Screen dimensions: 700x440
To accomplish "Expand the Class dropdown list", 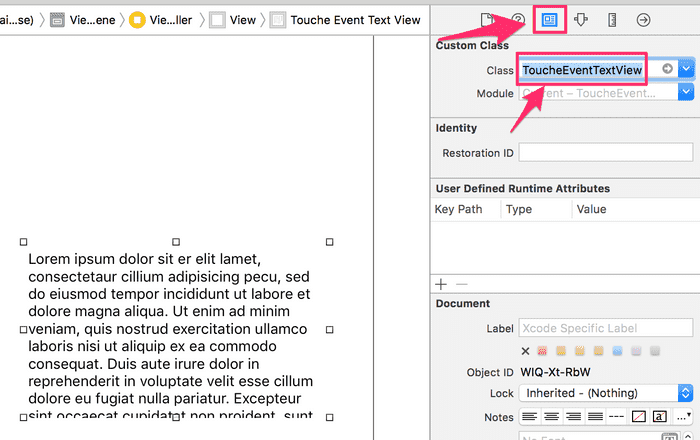I will pyautogui.click(x=686, y=69).
